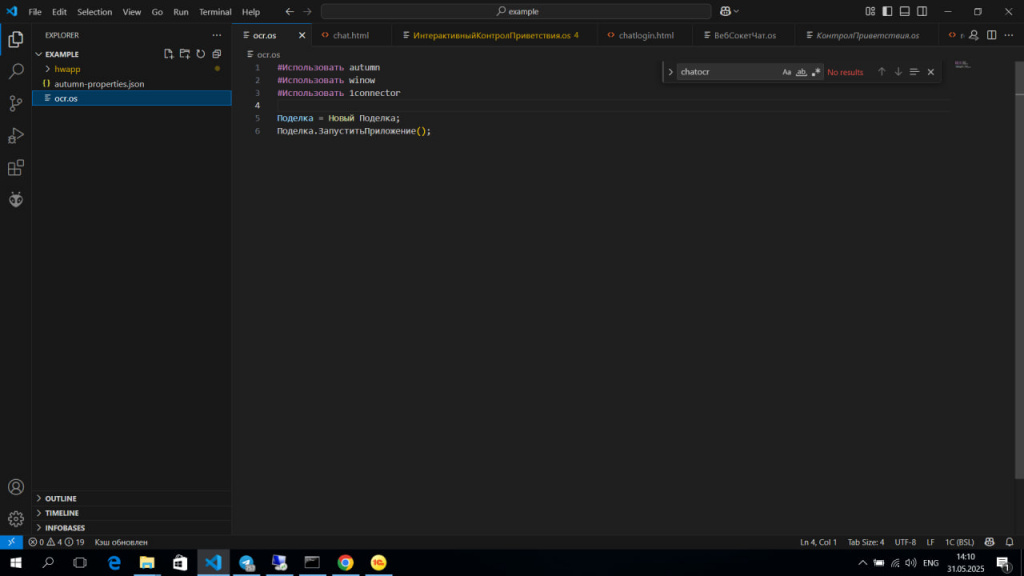Open the Explorer view in activity bar

(16, 39)
